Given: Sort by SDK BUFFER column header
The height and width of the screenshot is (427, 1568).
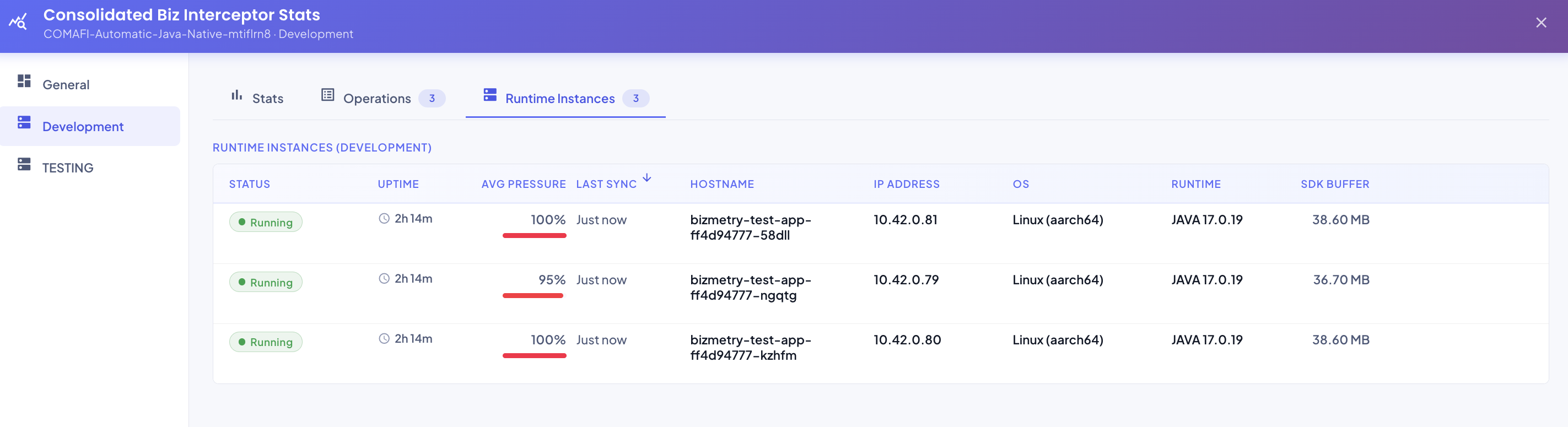Looking at the screenshot, I should (x=1335, y=183).
